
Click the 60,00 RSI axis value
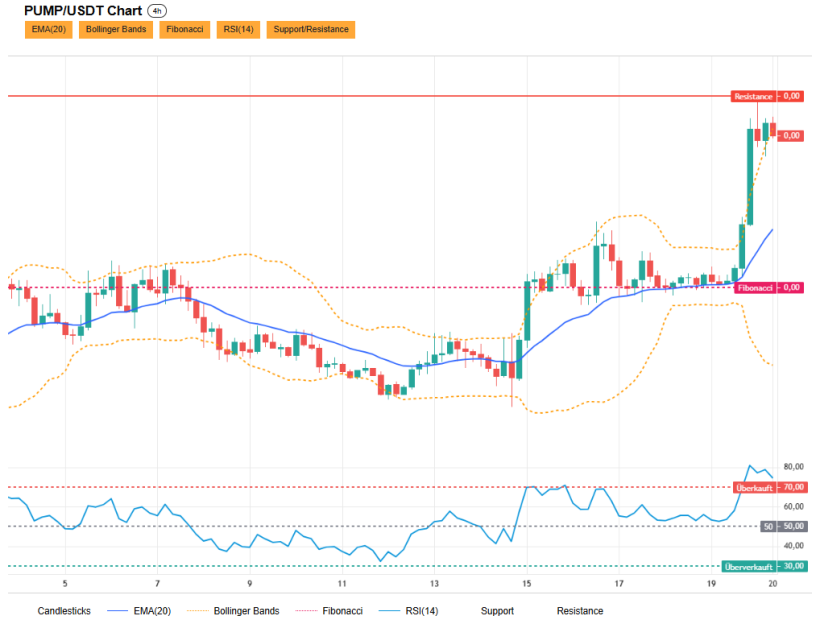pos(793,506)
